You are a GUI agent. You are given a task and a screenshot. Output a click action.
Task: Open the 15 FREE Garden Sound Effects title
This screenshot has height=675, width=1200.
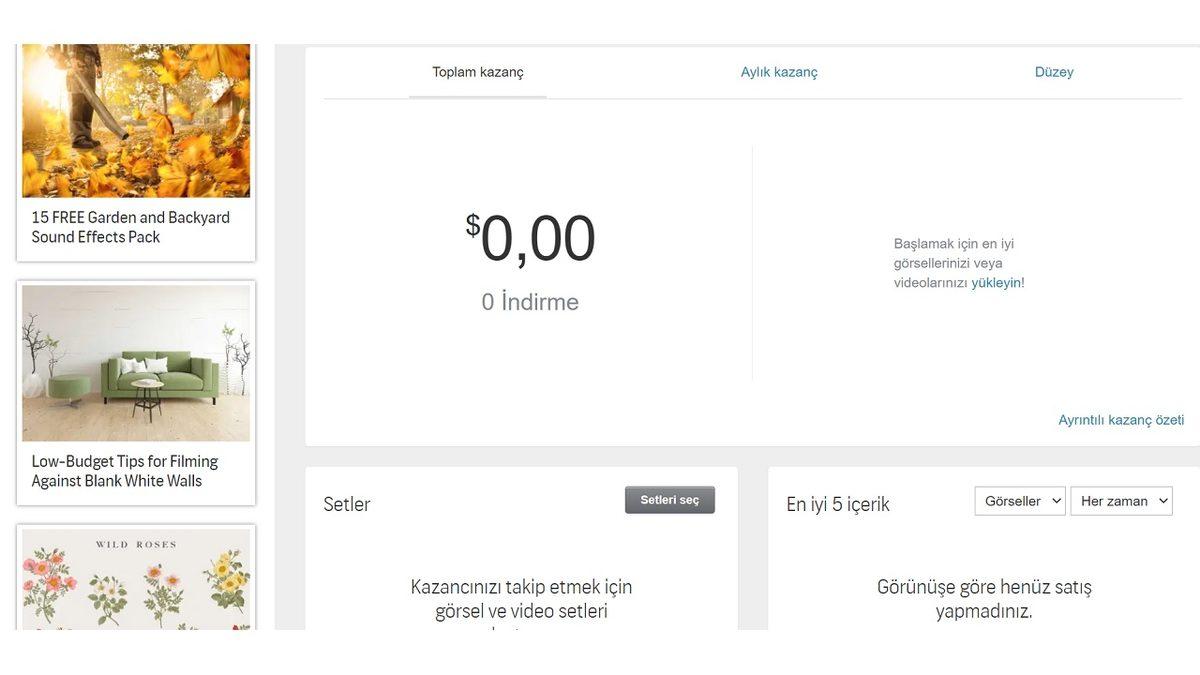point(130,227)
